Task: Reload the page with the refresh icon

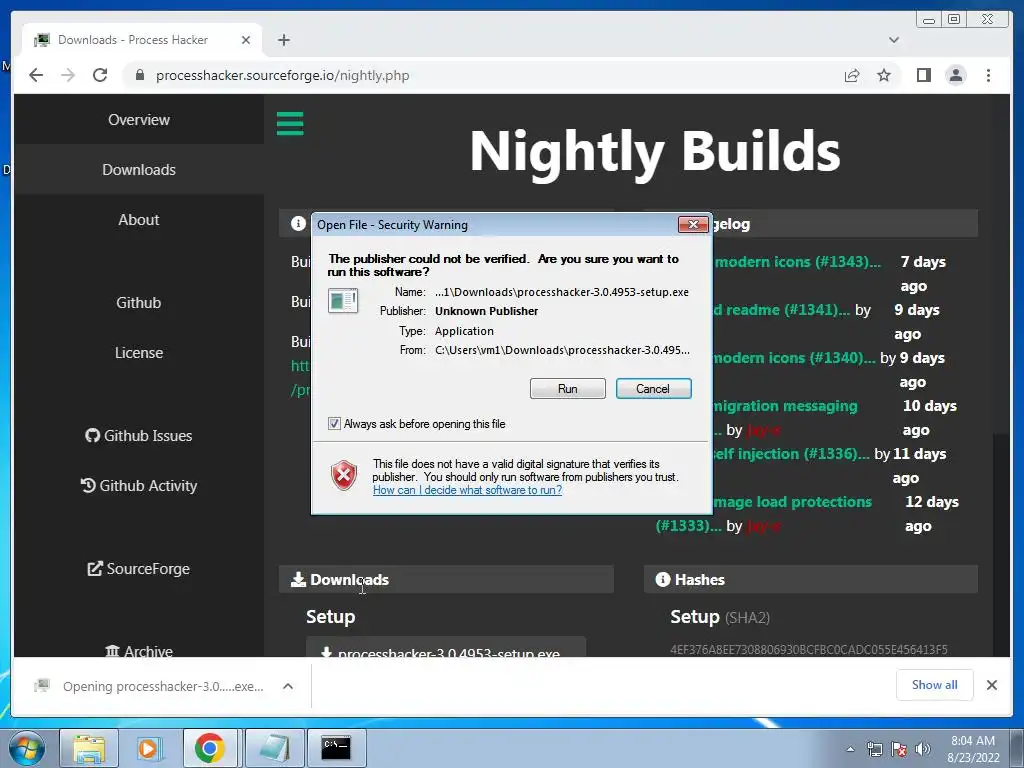Action: [100, 75]
